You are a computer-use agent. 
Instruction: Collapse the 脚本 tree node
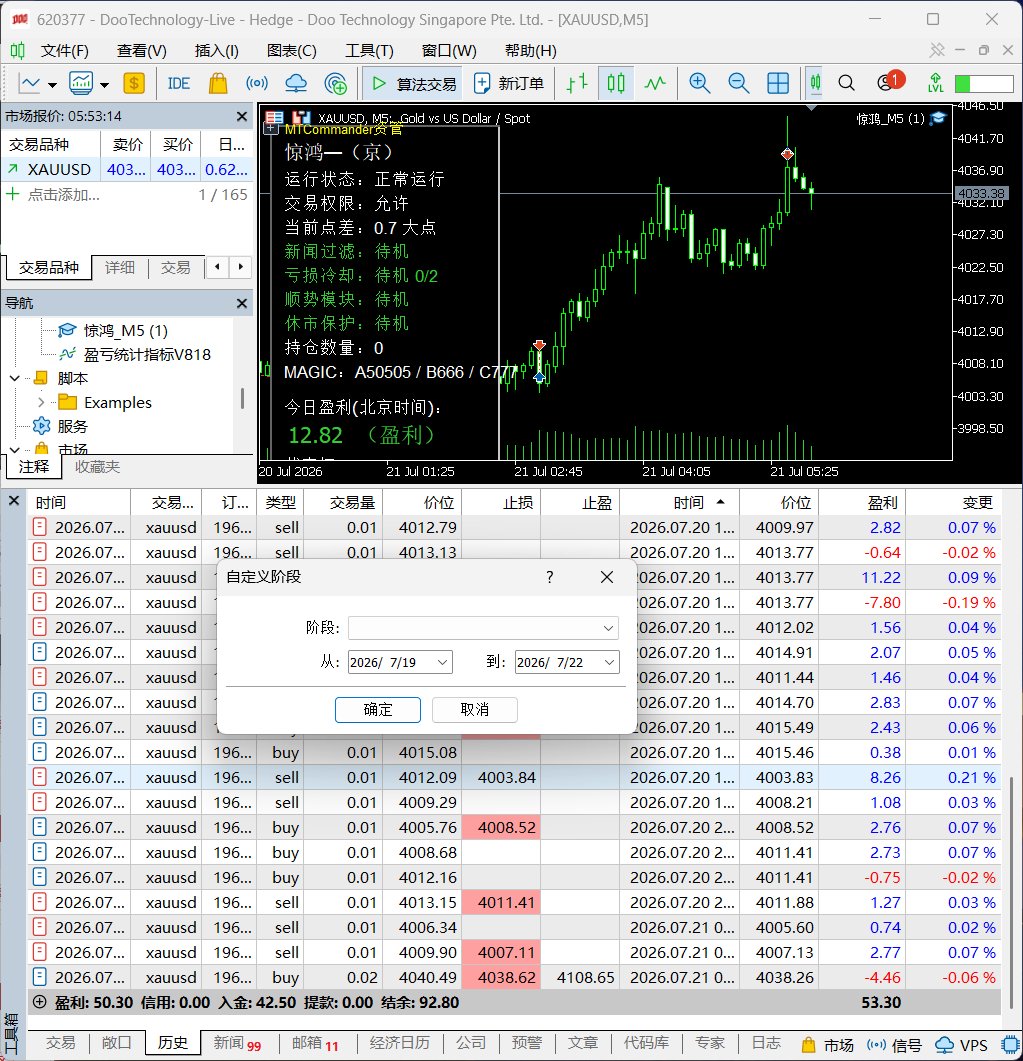(x=14, y=378)
